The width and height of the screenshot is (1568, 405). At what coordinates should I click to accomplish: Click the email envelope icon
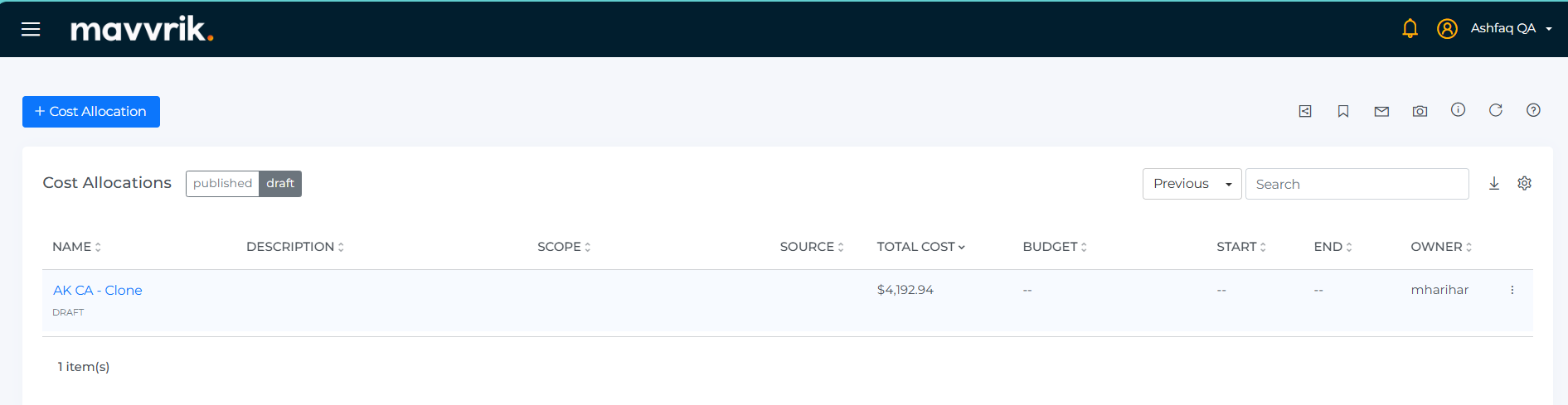pyautogui.click(x=1381, y=111)
